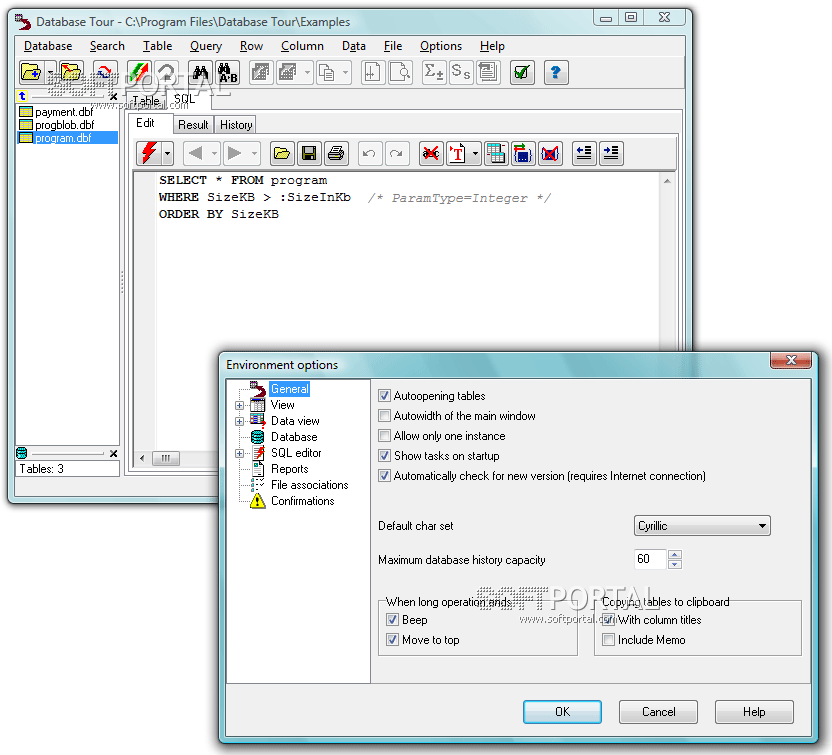Click the green-red lightning toolbar icon in main toolbar
This screenshot has width=832, height=755.
click(139, 72)
